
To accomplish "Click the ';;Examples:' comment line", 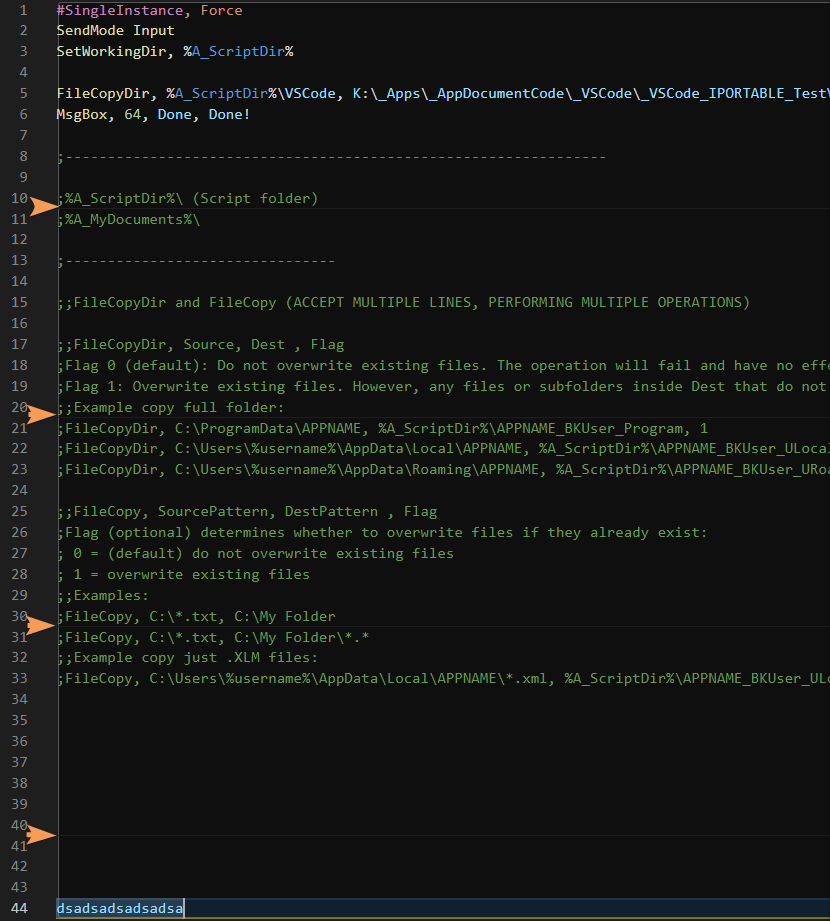I will tap(103, 596).
